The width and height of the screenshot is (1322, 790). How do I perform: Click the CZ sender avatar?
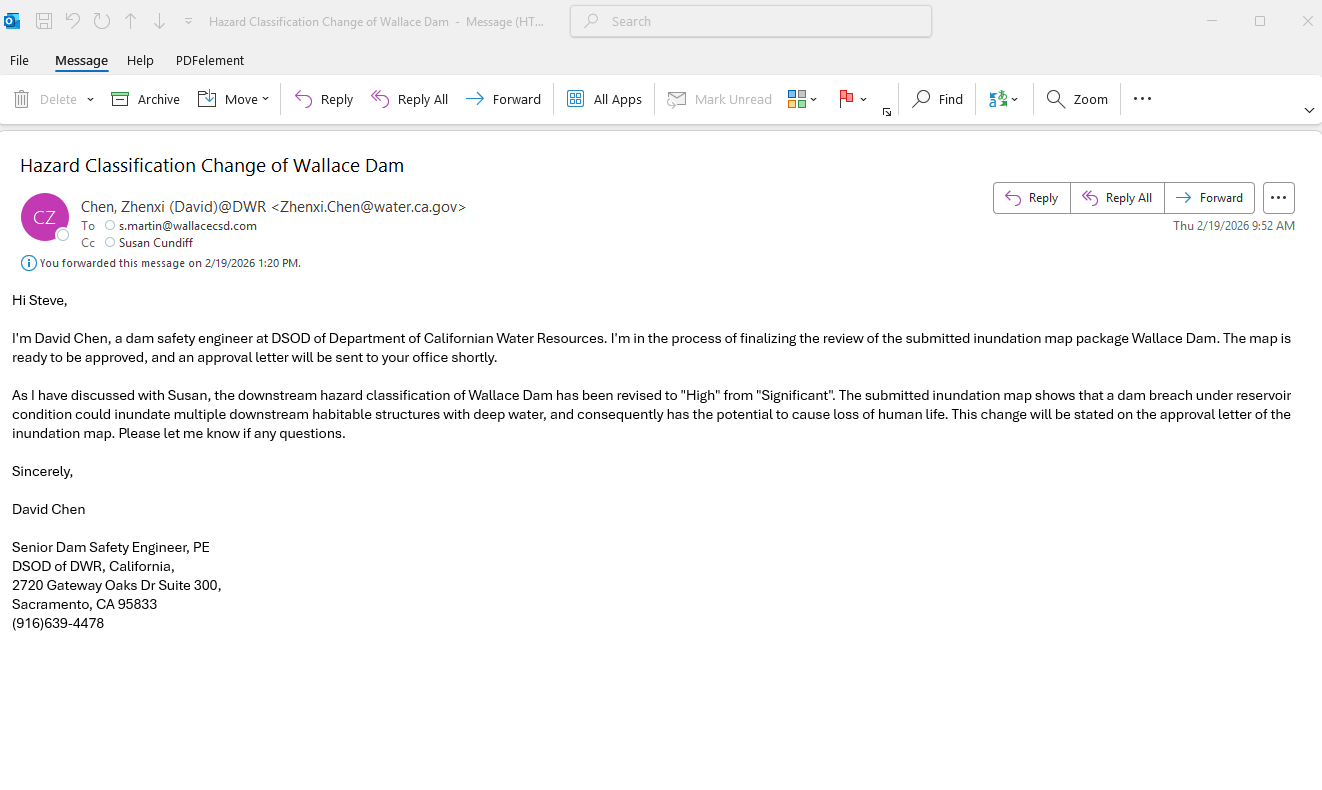point(45,217)
